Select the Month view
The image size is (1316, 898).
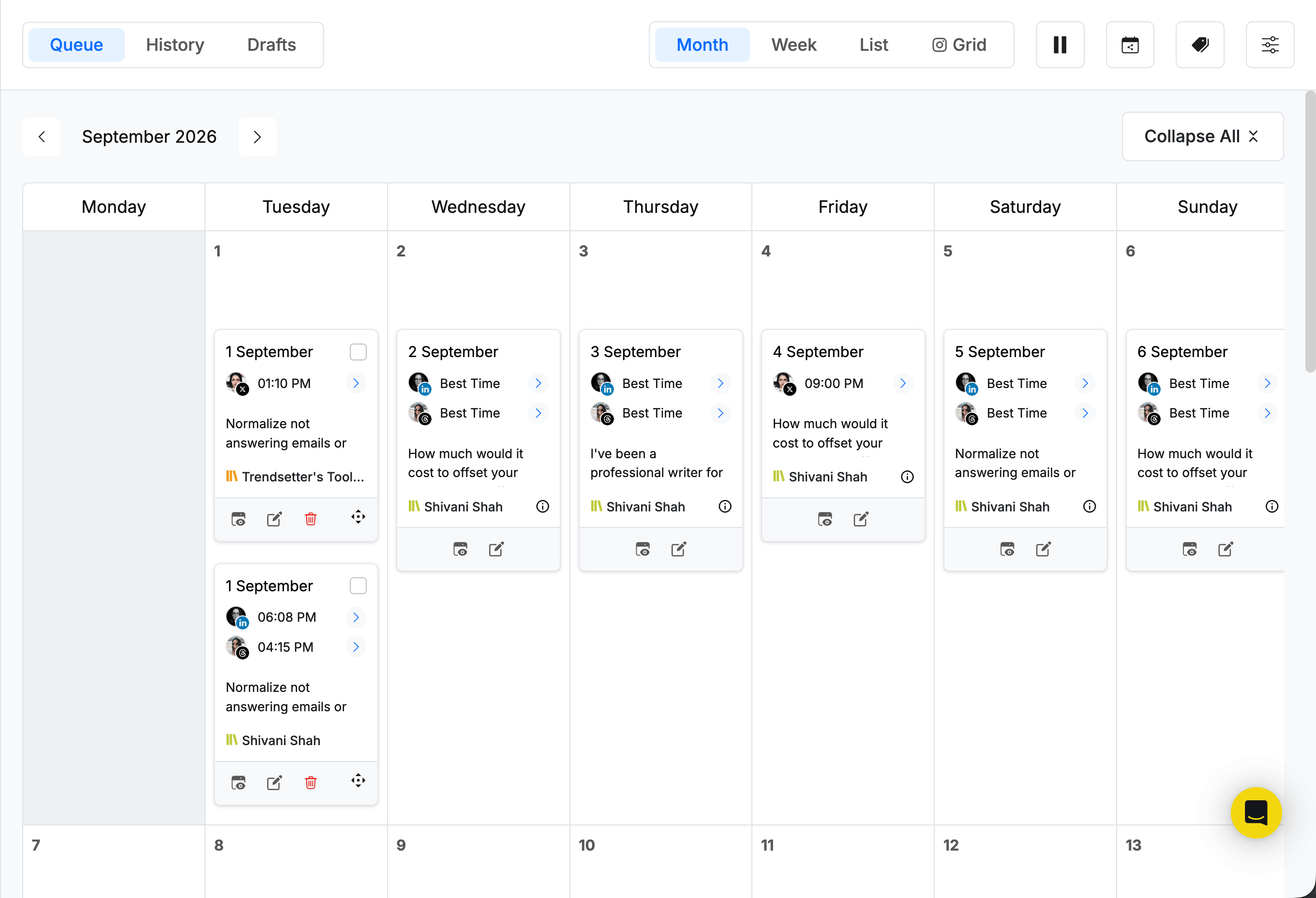tap(702, 45)
